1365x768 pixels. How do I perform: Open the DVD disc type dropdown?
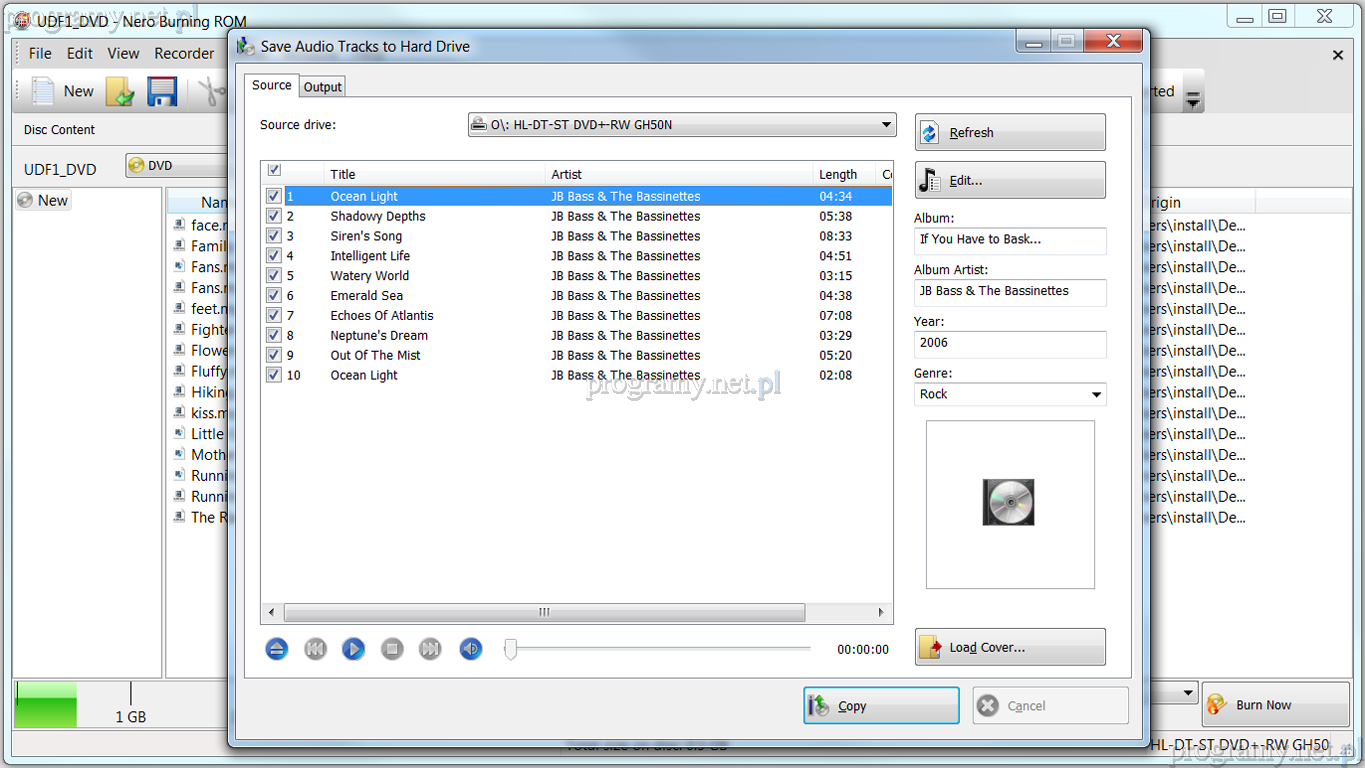tap(178, 166)
